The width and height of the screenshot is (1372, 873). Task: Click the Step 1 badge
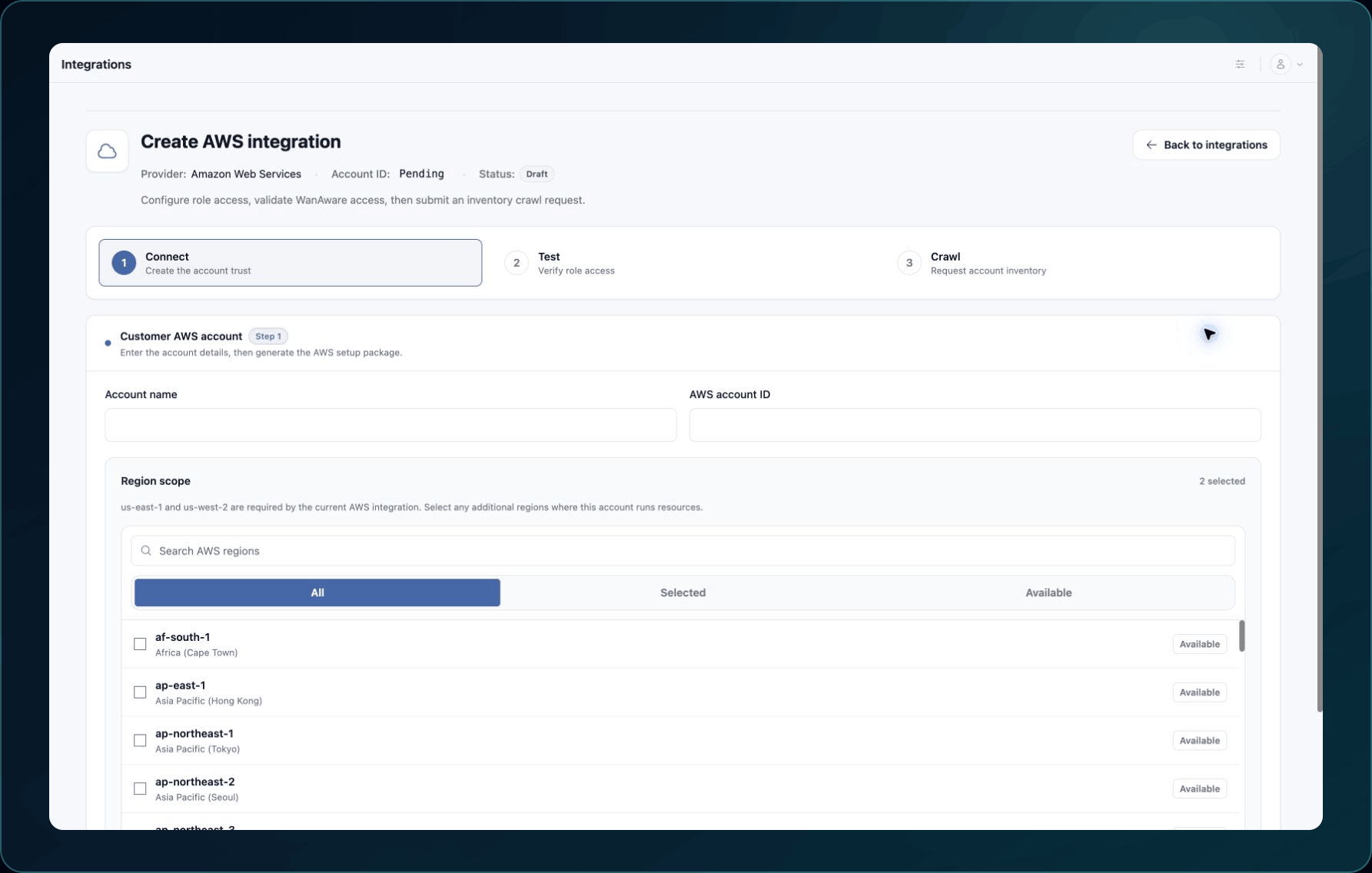tap(268, 337)
